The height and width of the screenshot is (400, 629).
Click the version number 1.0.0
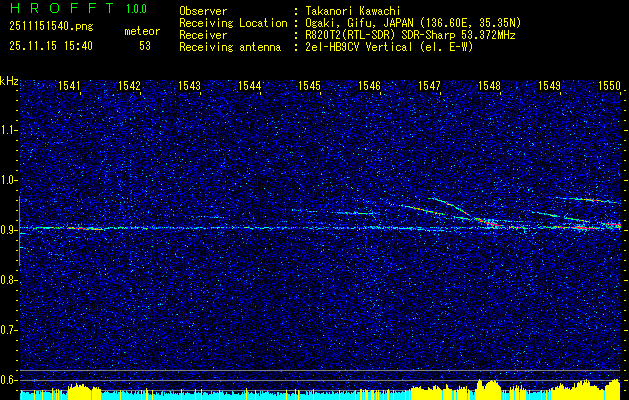136,9
